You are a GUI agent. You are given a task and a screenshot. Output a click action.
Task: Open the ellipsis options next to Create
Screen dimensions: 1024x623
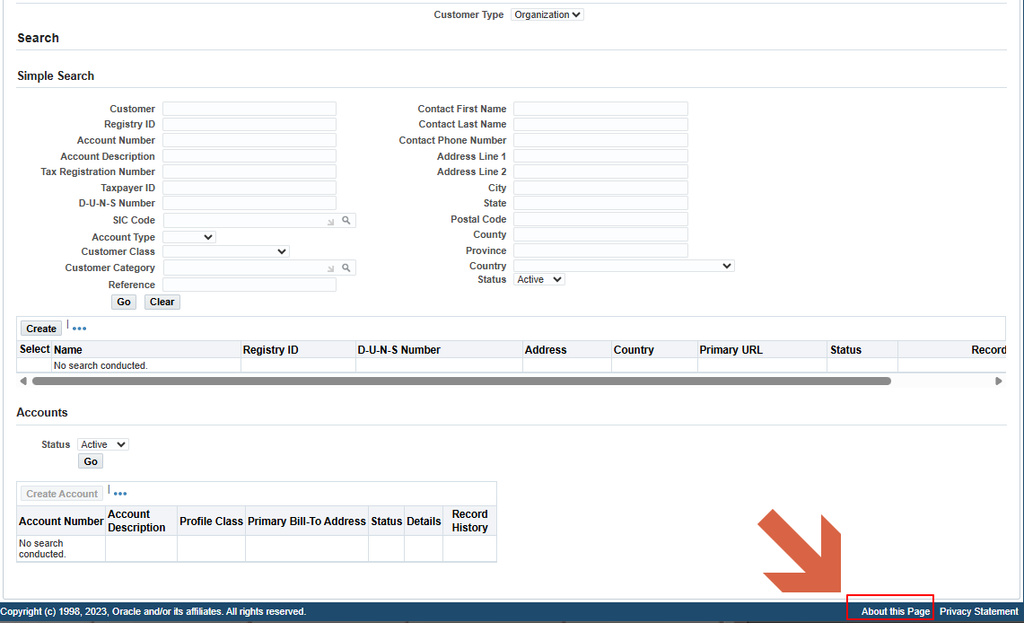79,328
